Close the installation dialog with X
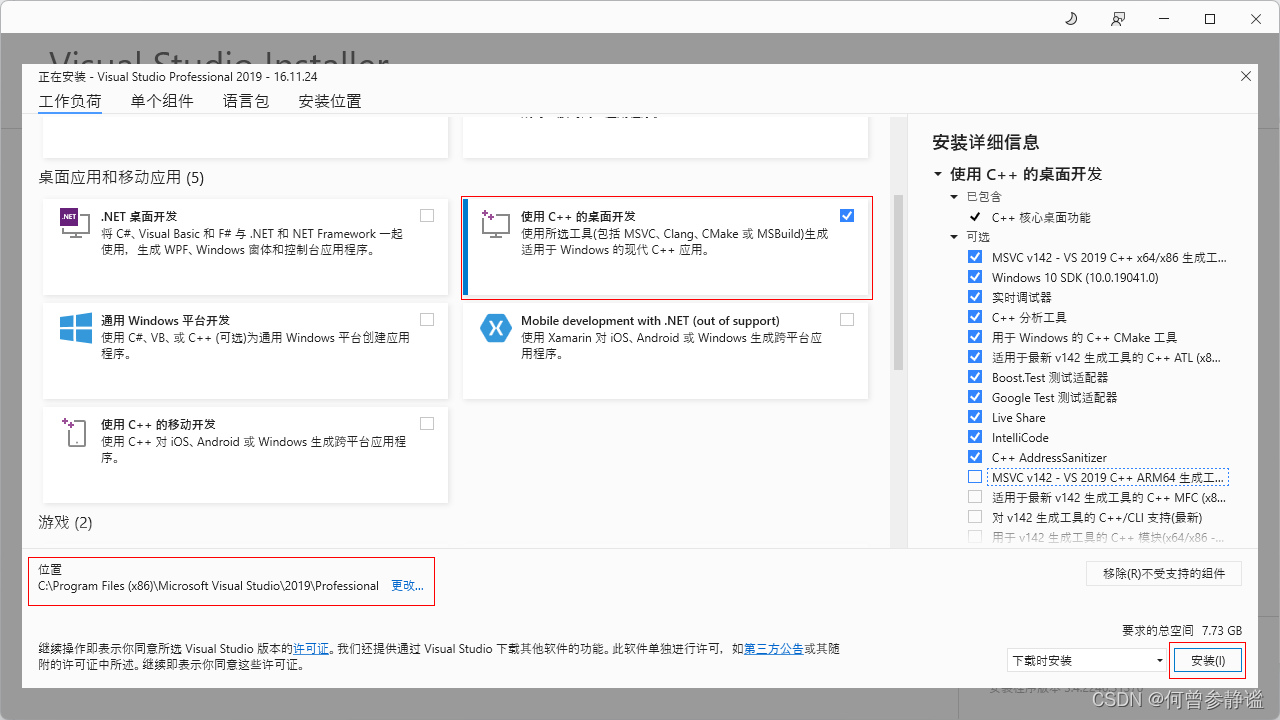Screen dimensions: 1280x720 pos(1245,76)
